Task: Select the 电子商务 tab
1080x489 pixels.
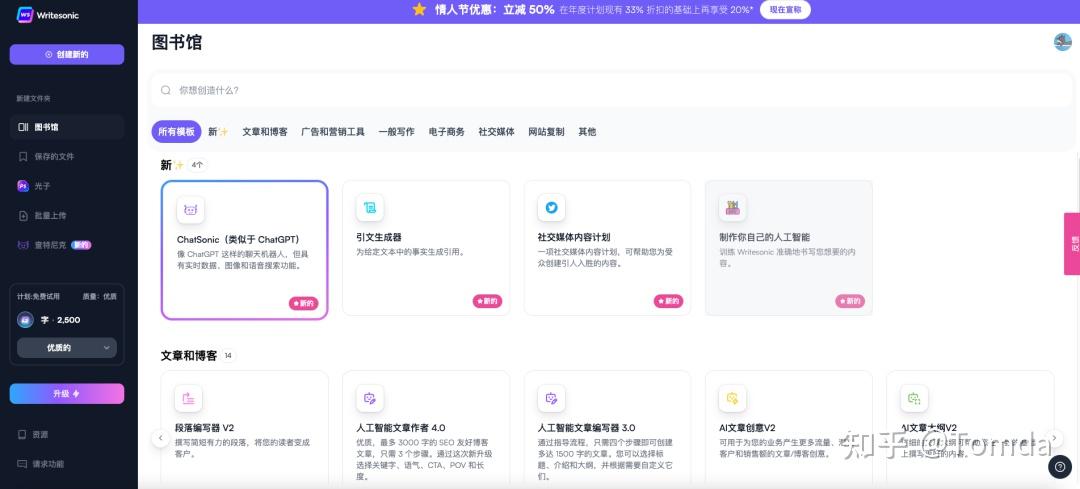Action: [x=447, y=132]
